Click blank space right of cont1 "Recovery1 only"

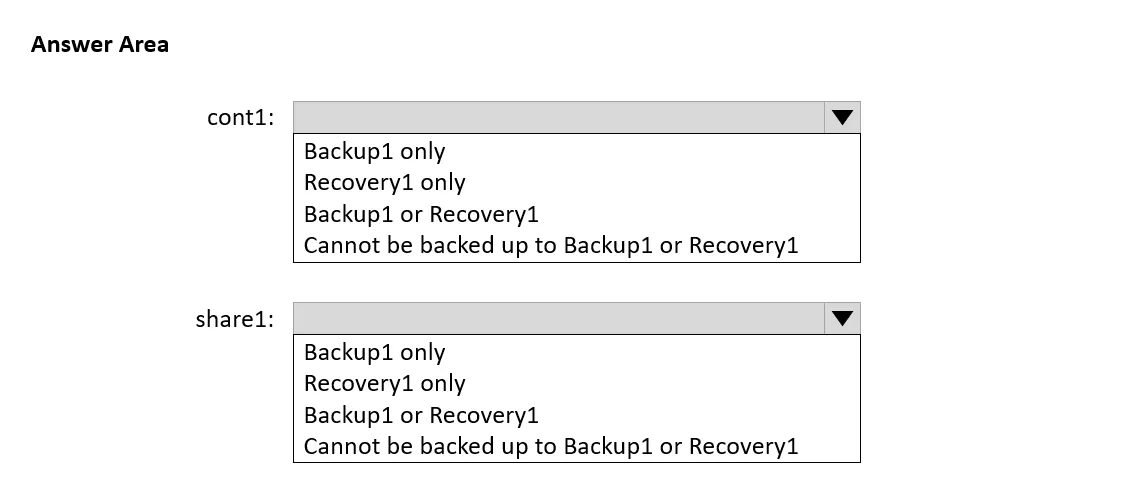[662, 182]
